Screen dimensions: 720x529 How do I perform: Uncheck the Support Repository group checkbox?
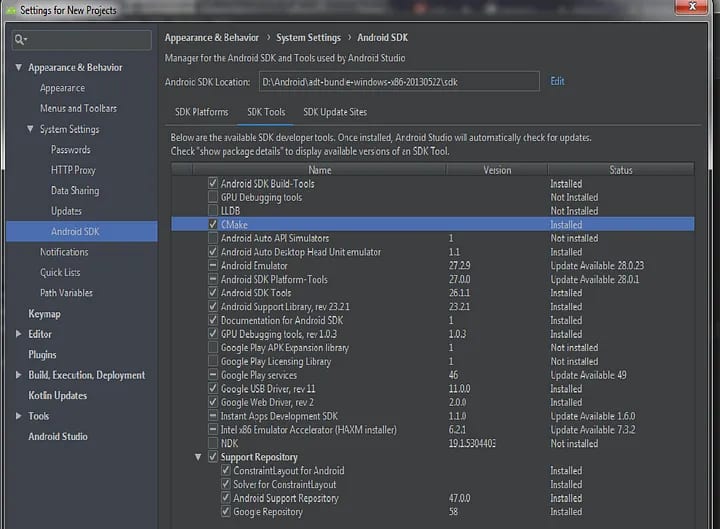(x=213, y=456)
